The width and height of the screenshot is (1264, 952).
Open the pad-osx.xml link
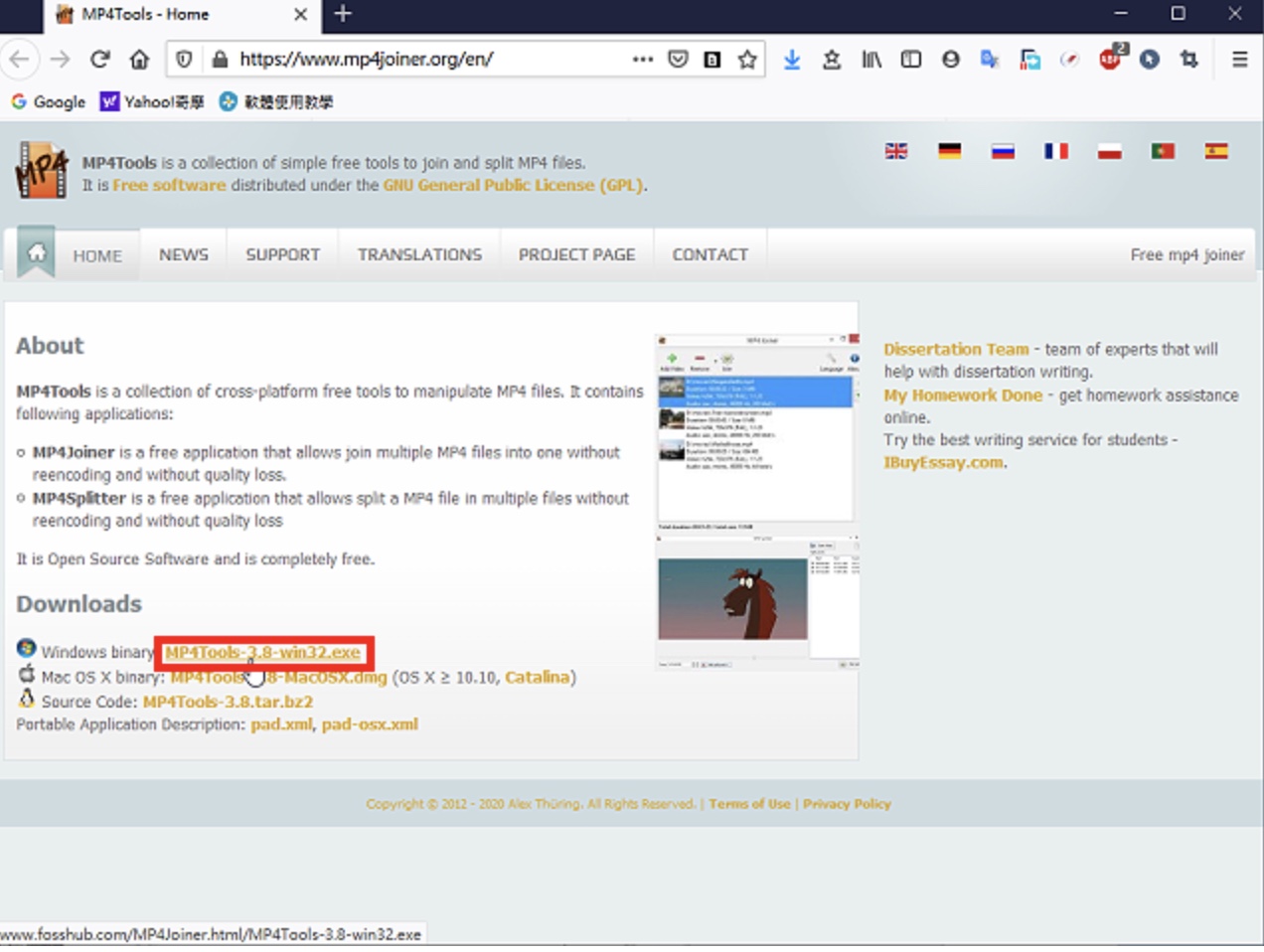pos(370,724)
